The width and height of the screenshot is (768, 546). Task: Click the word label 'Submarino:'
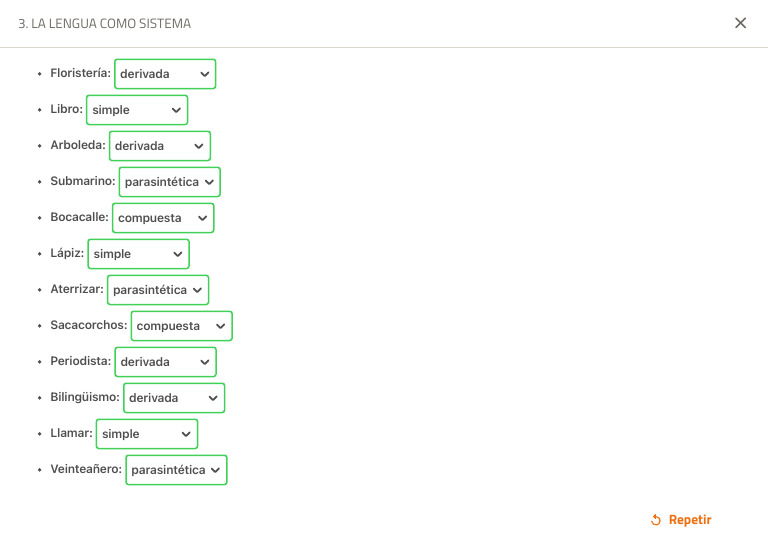83,181
